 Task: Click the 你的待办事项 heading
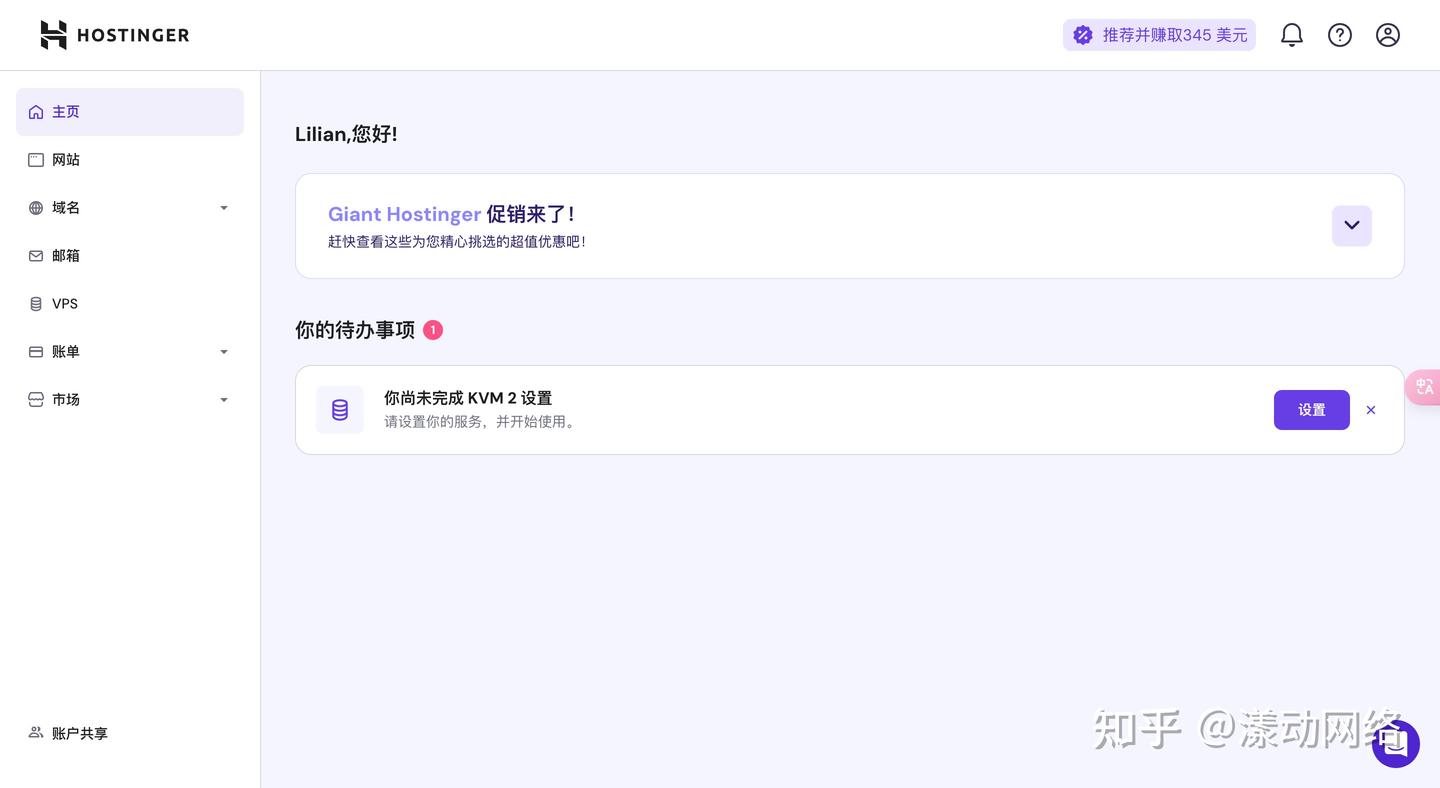coord(355,330)
